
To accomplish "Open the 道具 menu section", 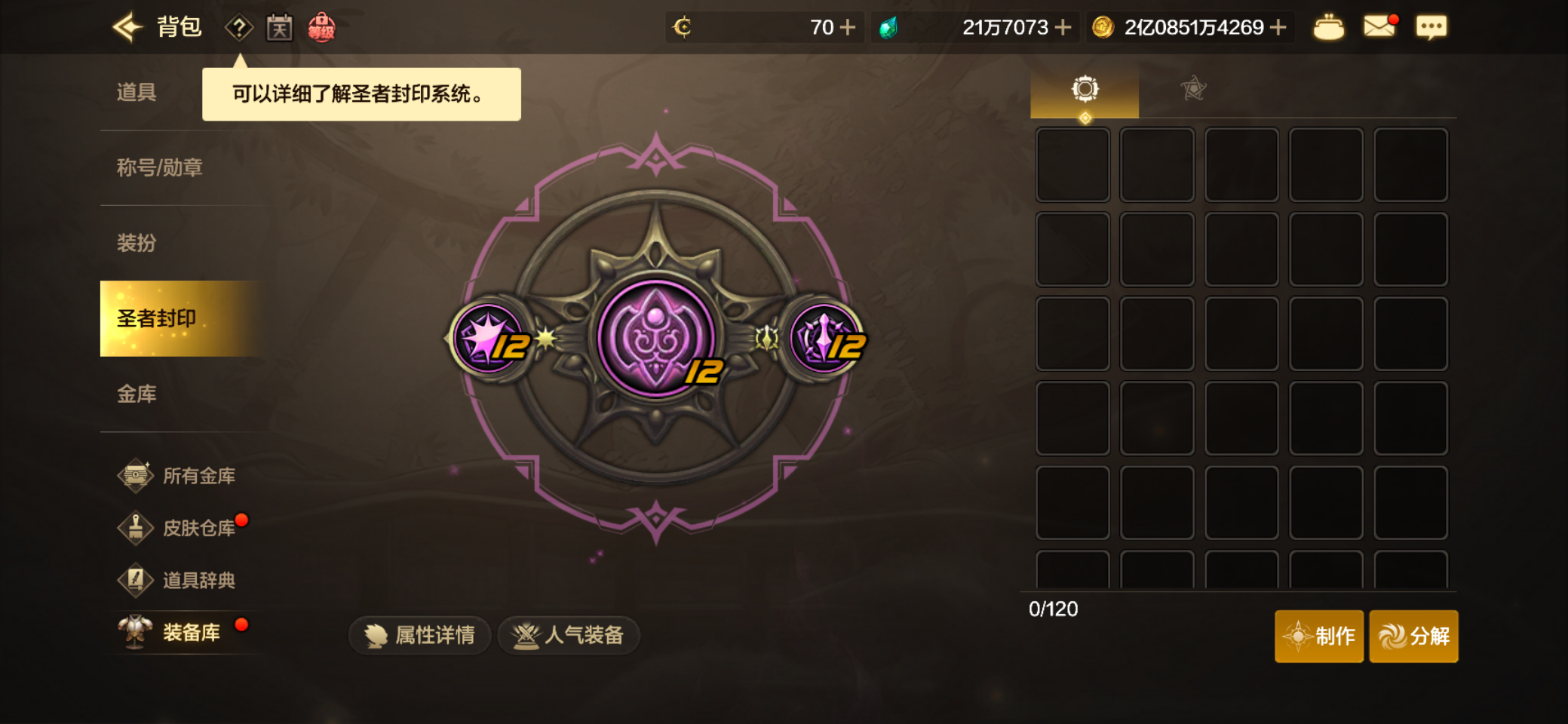I will click(137, 93).
